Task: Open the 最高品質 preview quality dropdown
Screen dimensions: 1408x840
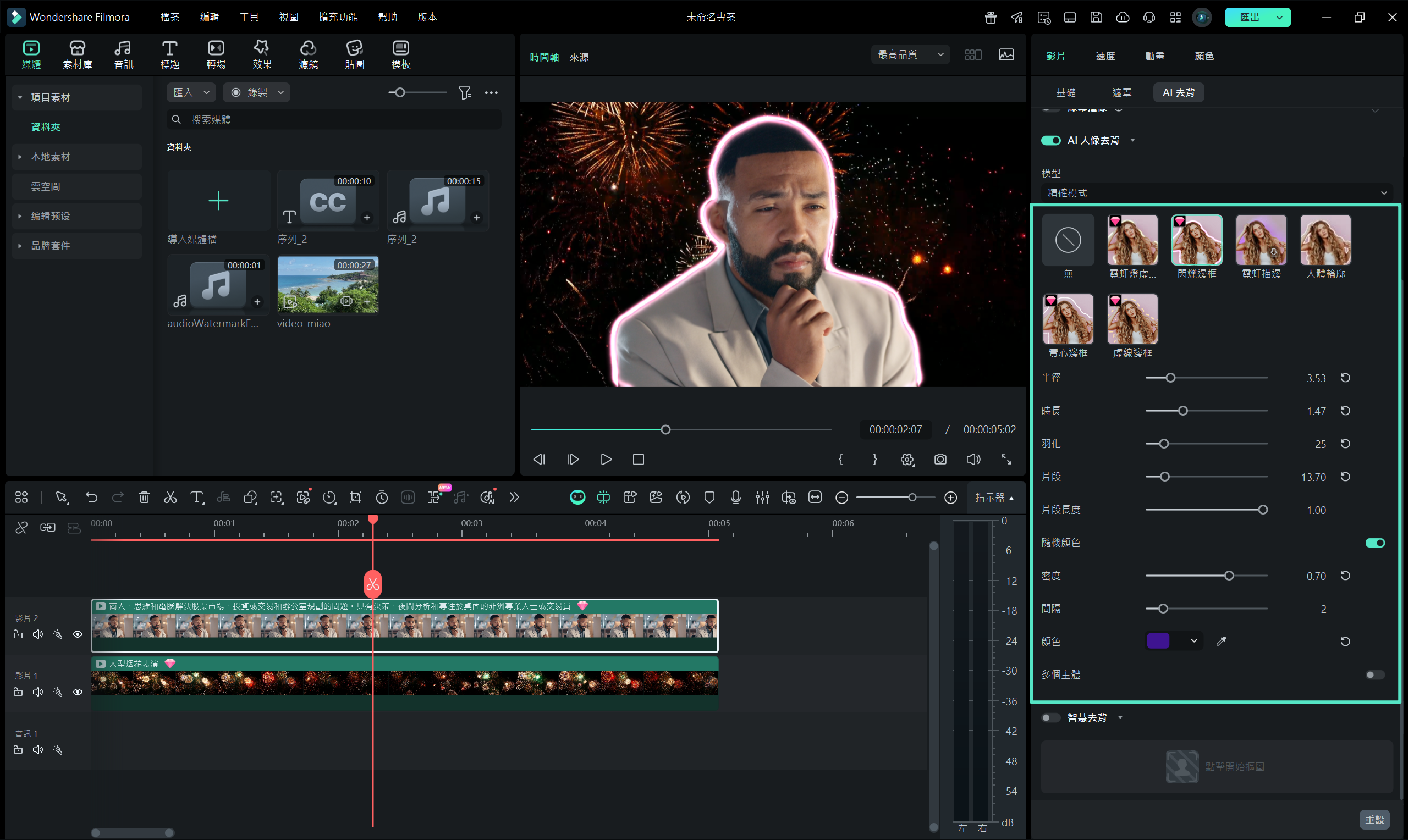Action: coord(910,55)
